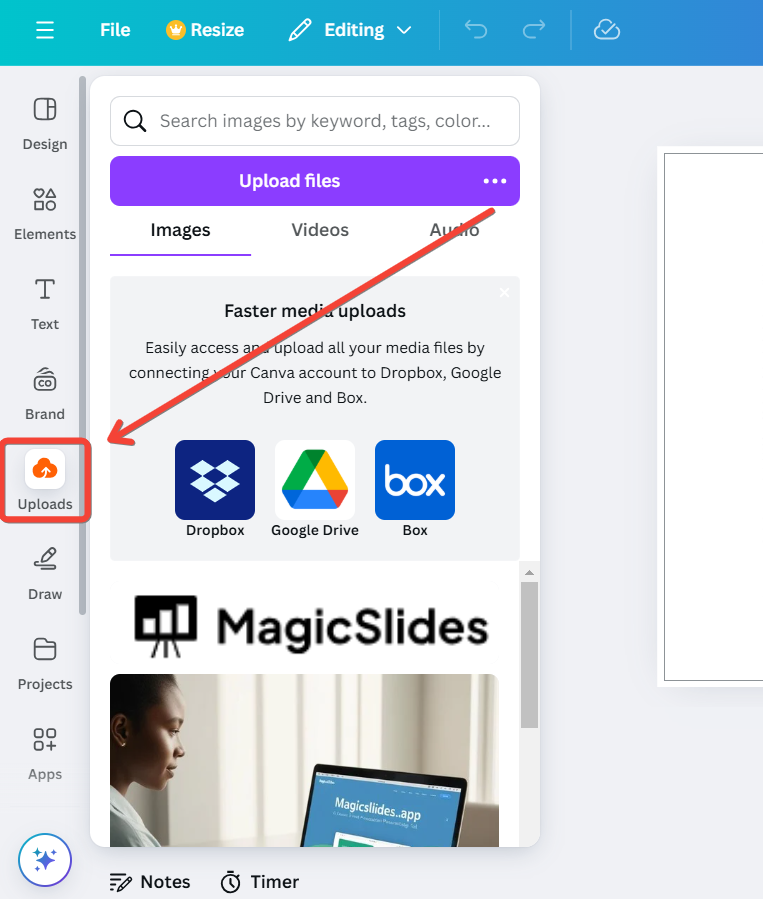Open the Design sidebar panel

pyautogui.click(x=45, y=123)
